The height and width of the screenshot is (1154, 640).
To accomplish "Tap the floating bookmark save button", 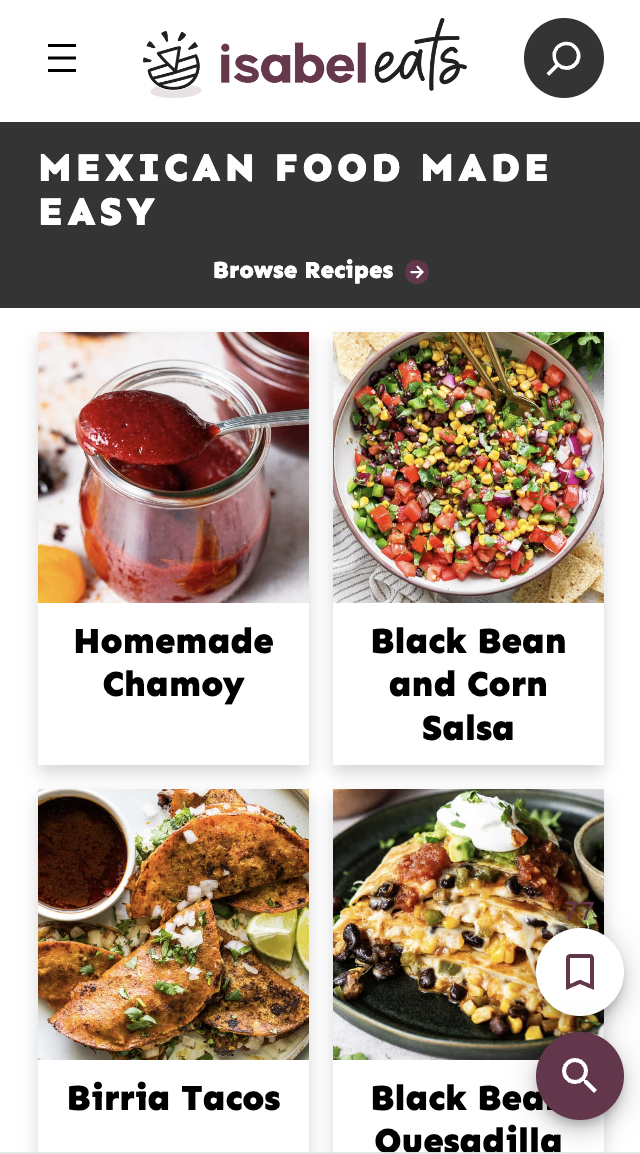I will pyautogui.click(x=580, y=972).
